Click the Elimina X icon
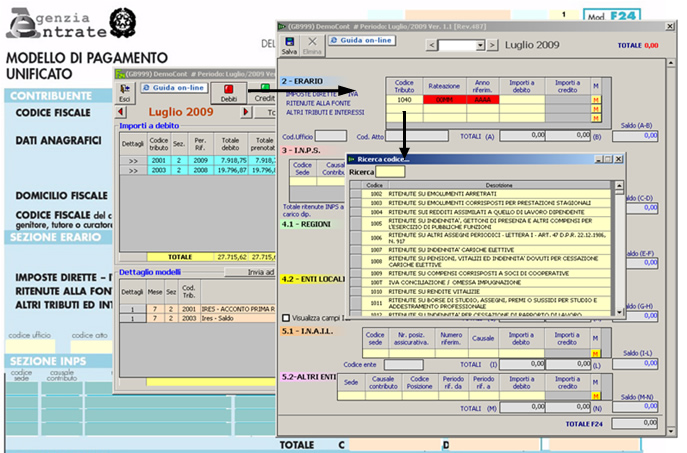The height and width of the screenshot is (453, 687). (311, 40)
